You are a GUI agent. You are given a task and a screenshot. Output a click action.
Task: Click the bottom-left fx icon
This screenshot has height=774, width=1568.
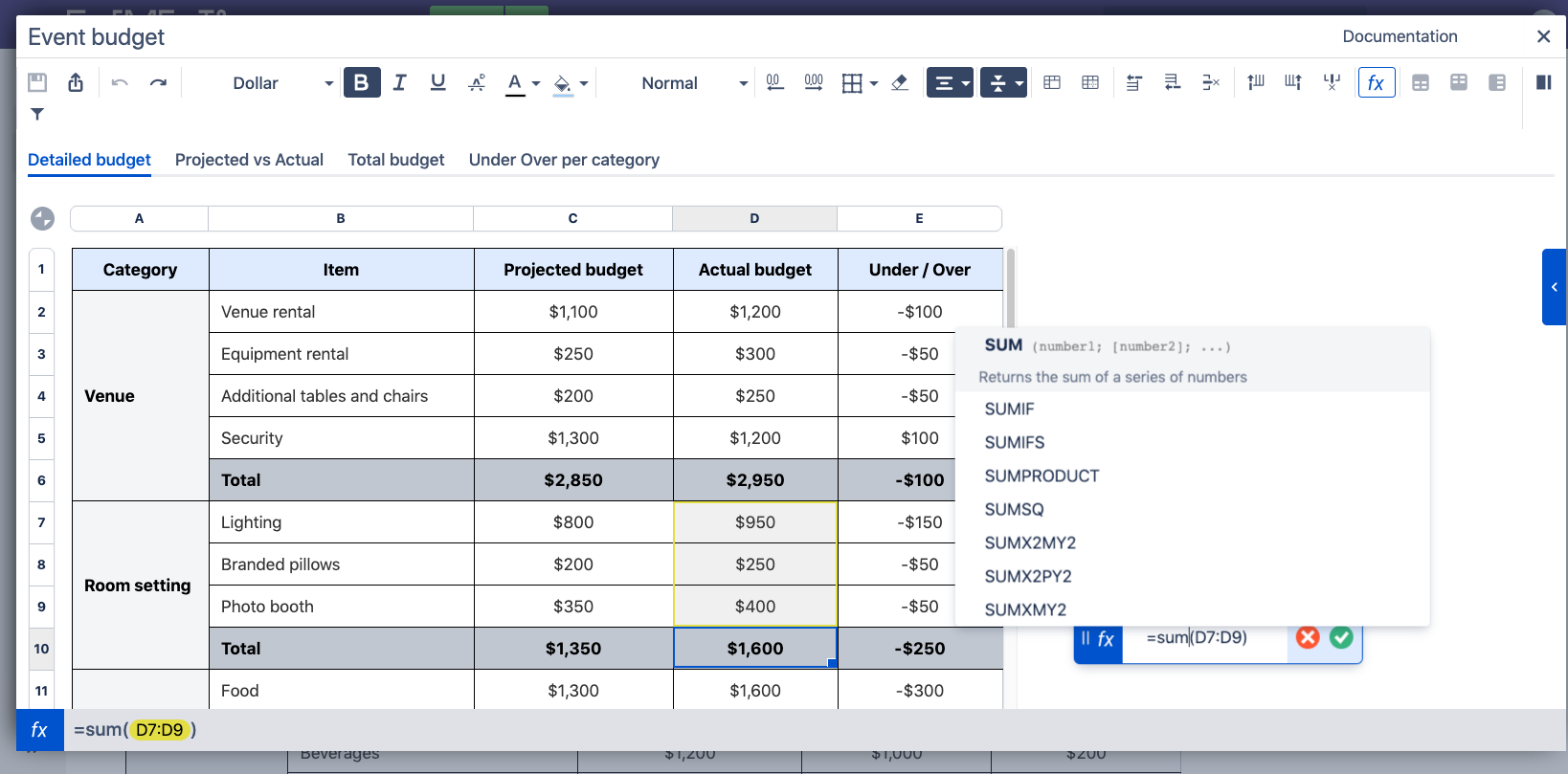pos(39,730)
